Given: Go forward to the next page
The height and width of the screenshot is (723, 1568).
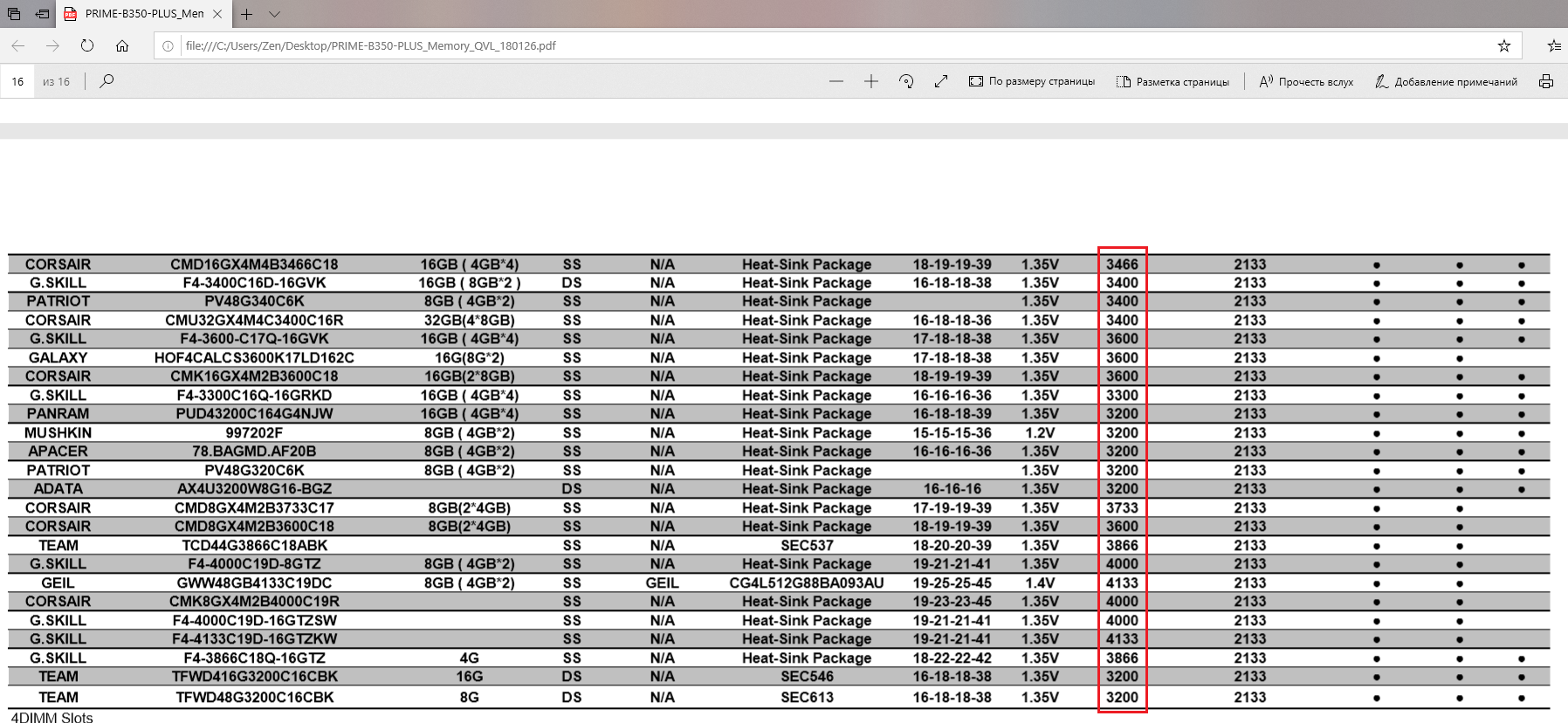Looking at the screenshot, I should [52, 45].
